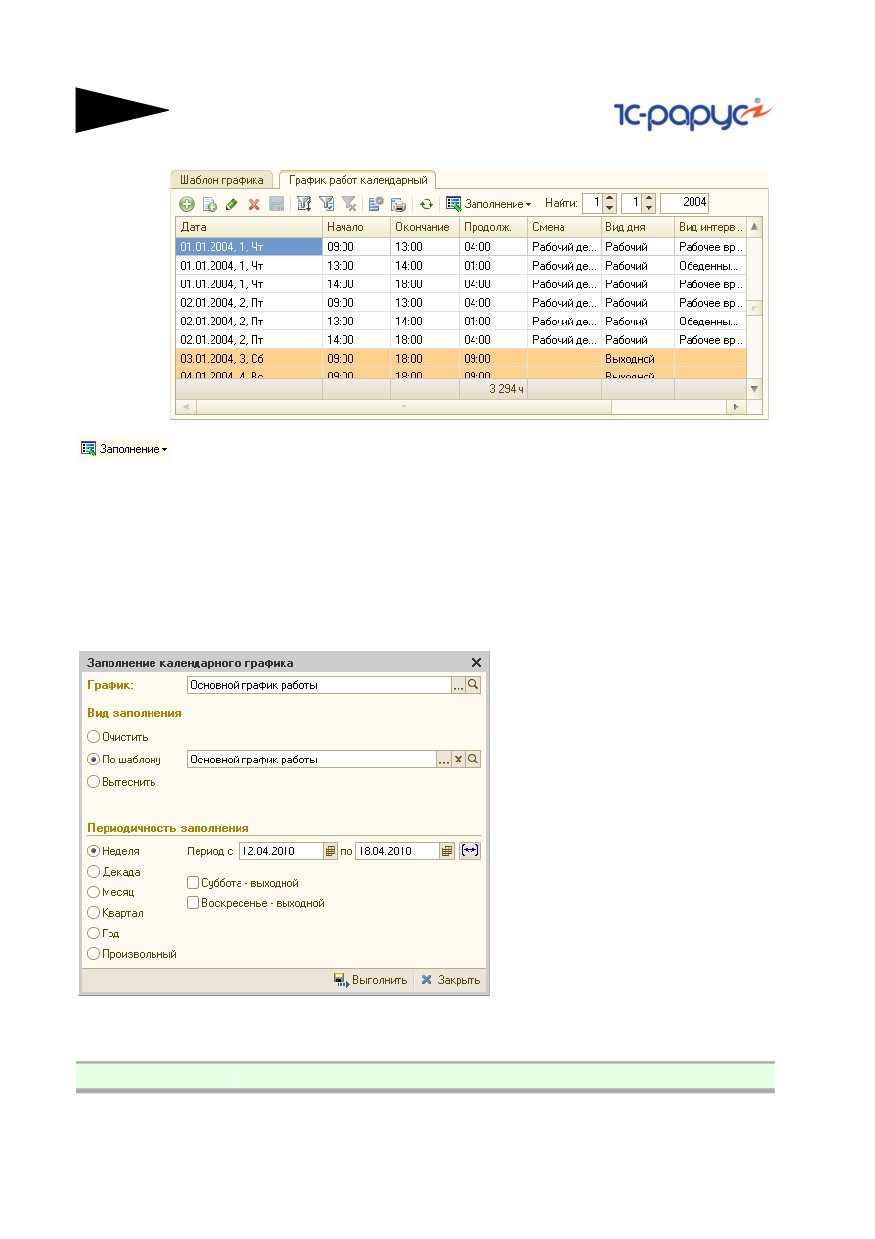Click the Закрыть button
Viewport: 875px width, 1239px height.
click(450, 980)
